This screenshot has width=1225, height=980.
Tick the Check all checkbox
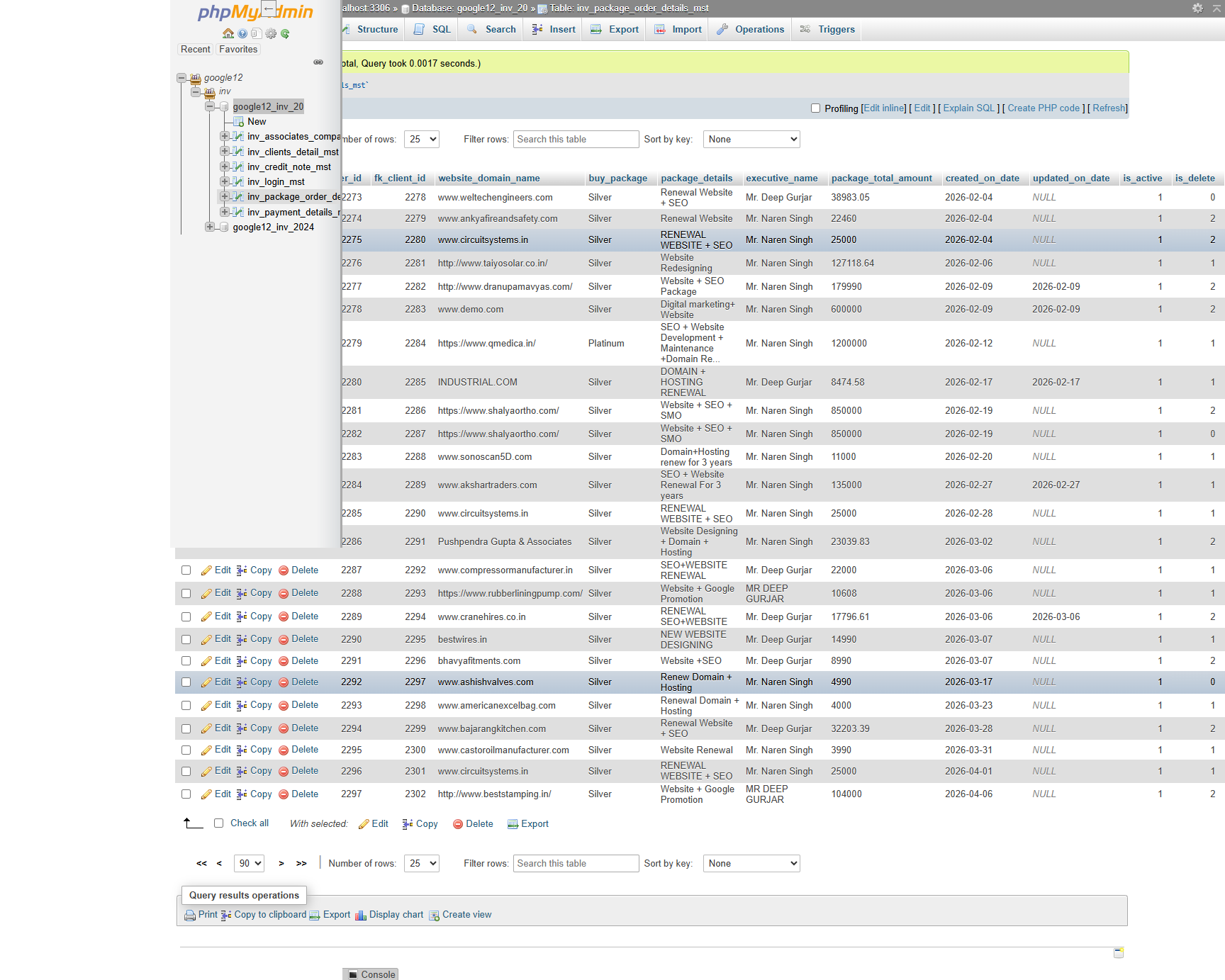pos(218,823)
